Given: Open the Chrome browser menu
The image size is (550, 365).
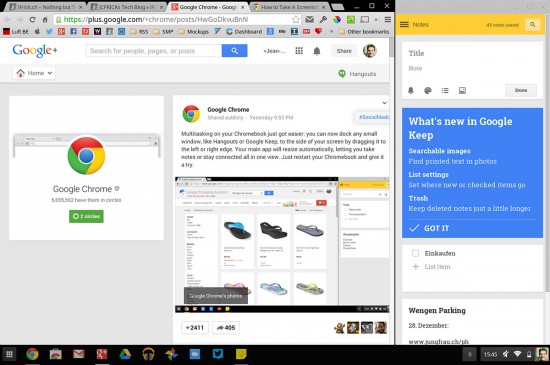Looking at the screenshot, I should pos(388,20).
